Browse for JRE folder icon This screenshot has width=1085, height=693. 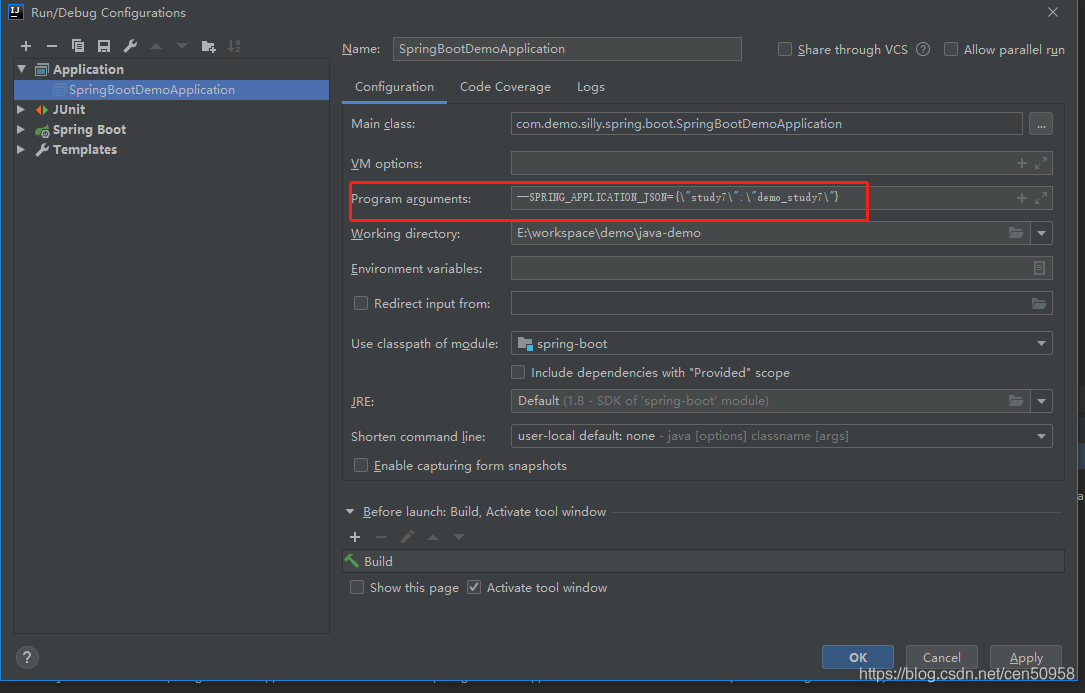pyautogui.click(x=1016, y=401)
